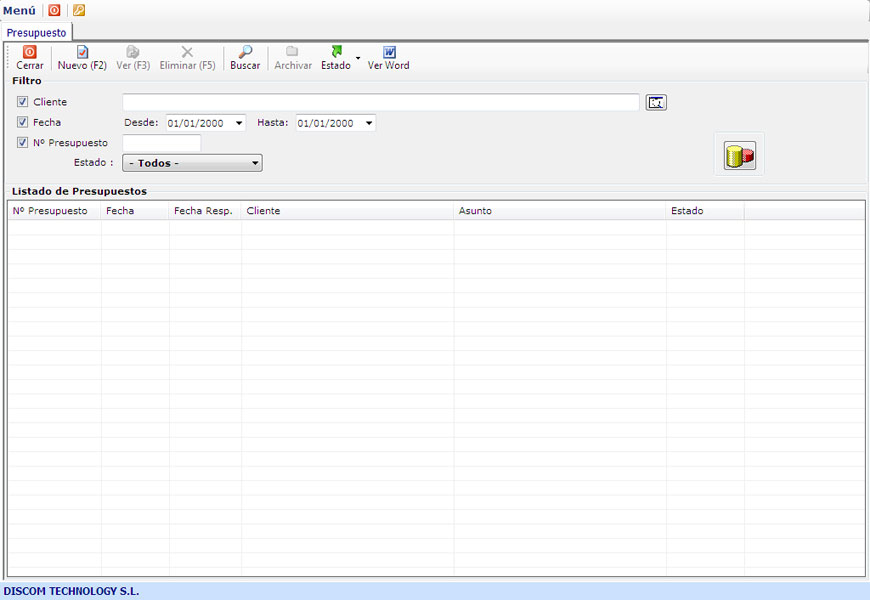
Task: Click the Nº Presupuesto text input field
Action: [x=161, y=143]
